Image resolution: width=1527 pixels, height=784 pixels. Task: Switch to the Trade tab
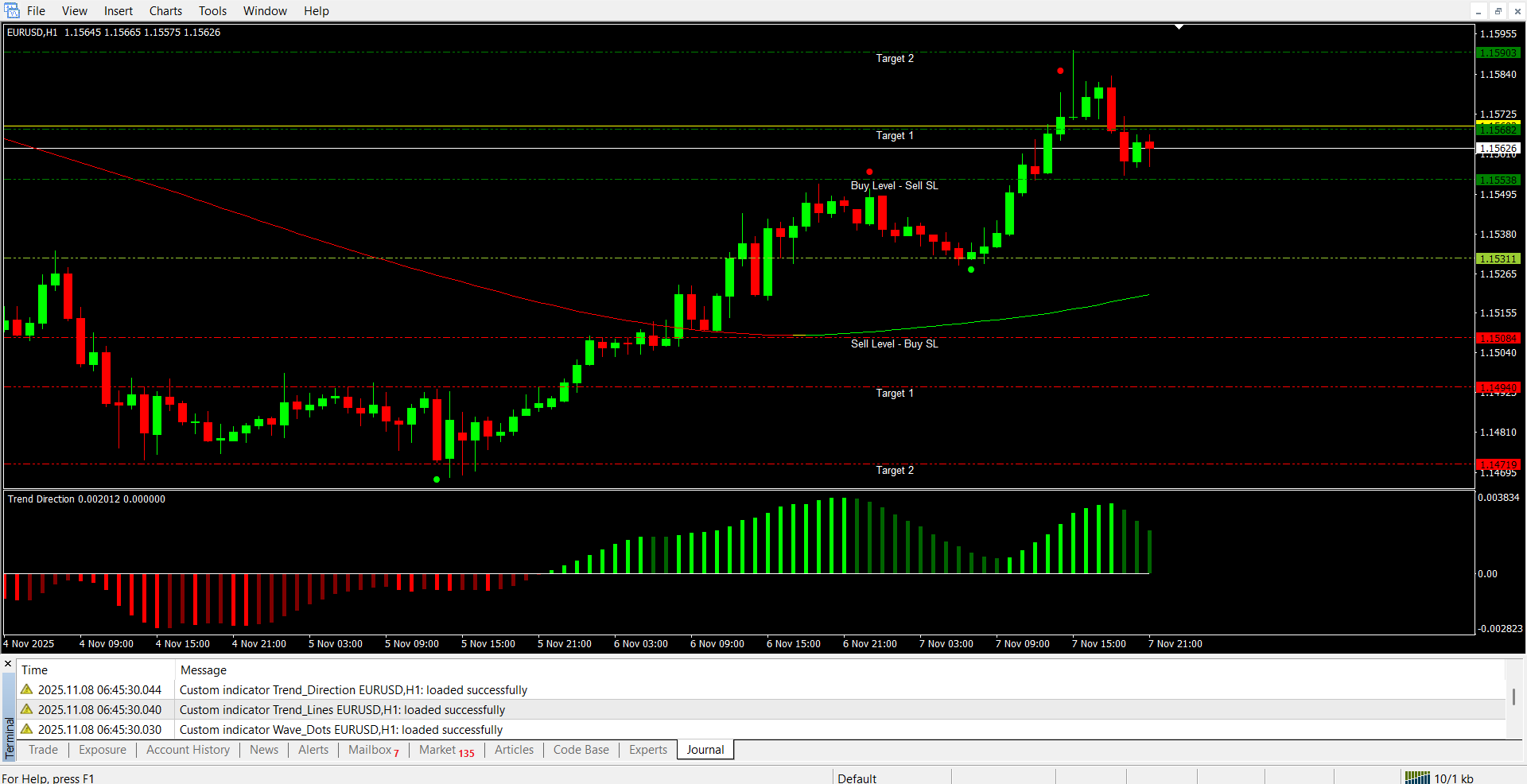43,750
